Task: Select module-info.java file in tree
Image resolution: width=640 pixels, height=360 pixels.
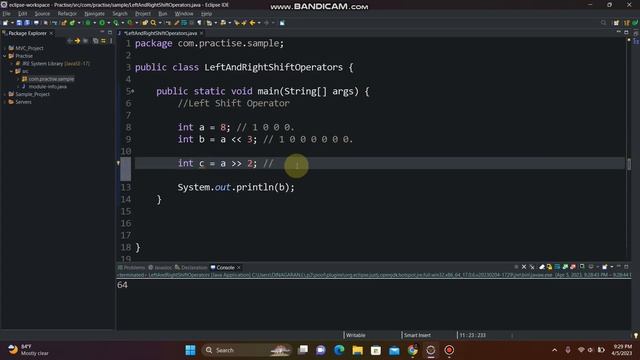Action: pos(47,87)
